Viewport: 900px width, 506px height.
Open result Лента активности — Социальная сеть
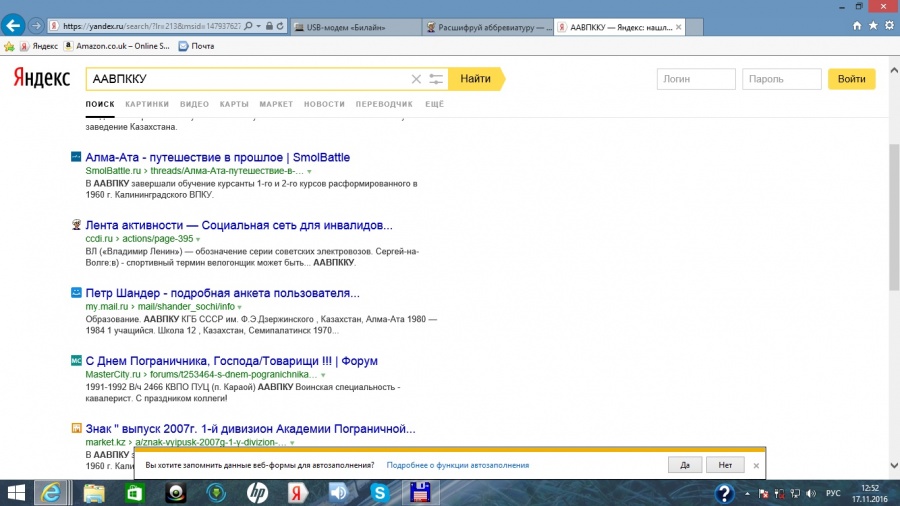pyautogui.click(x=239, y=225)
